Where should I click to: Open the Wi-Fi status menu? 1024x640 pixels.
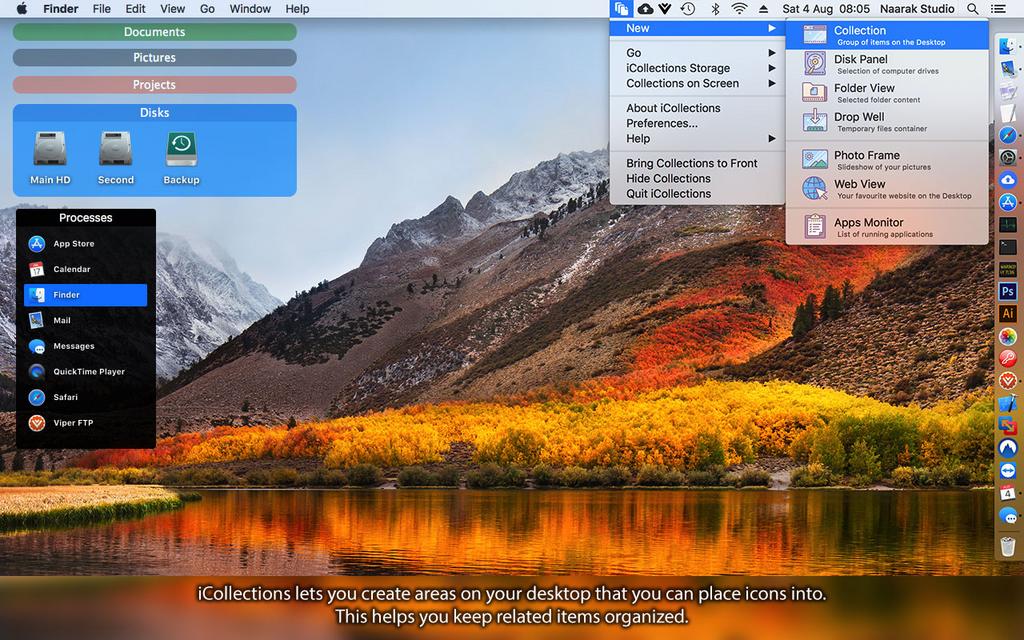(x=739, y=9)
